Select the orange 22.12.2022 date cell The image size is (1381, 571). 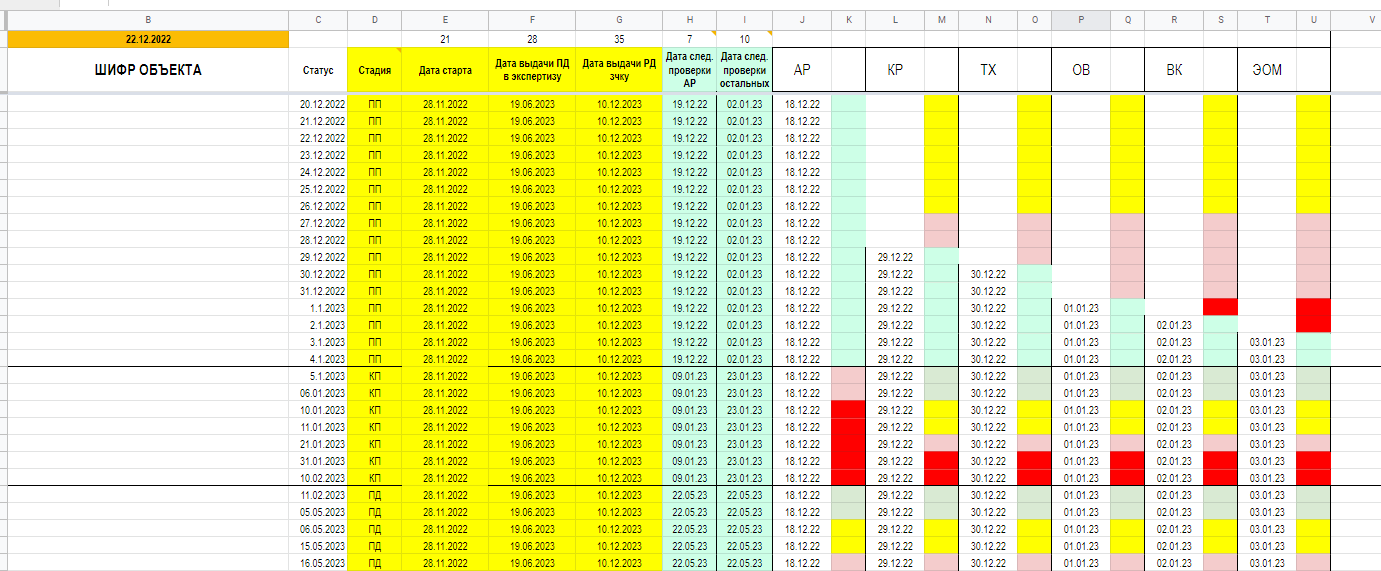point(148,39)
